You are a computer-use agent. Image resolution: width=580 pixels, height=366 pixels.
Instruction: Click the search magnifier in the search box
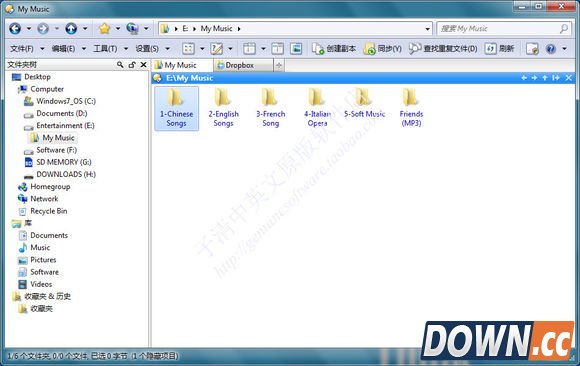(564, 28)
